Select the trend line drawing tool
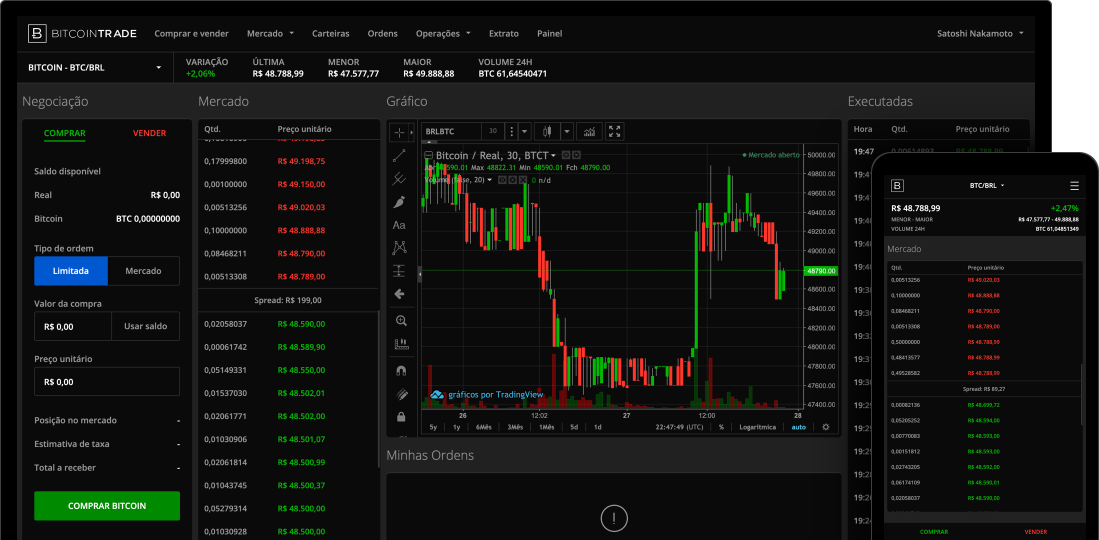Image resolution: width=1099 pixels, height=540 pixels. pyautogui.click(x=400, y=155)
